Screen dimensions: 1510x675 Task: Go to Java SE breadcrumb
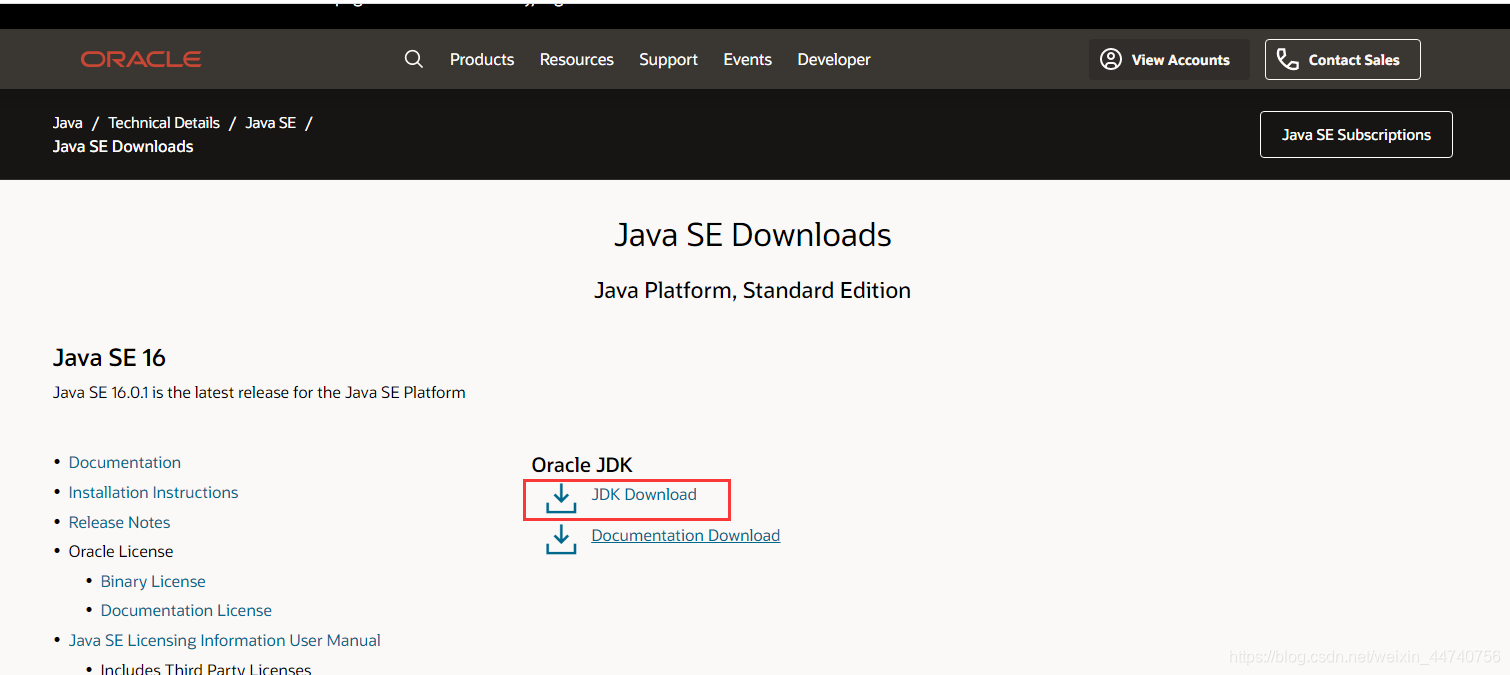(x=271, y=123)
